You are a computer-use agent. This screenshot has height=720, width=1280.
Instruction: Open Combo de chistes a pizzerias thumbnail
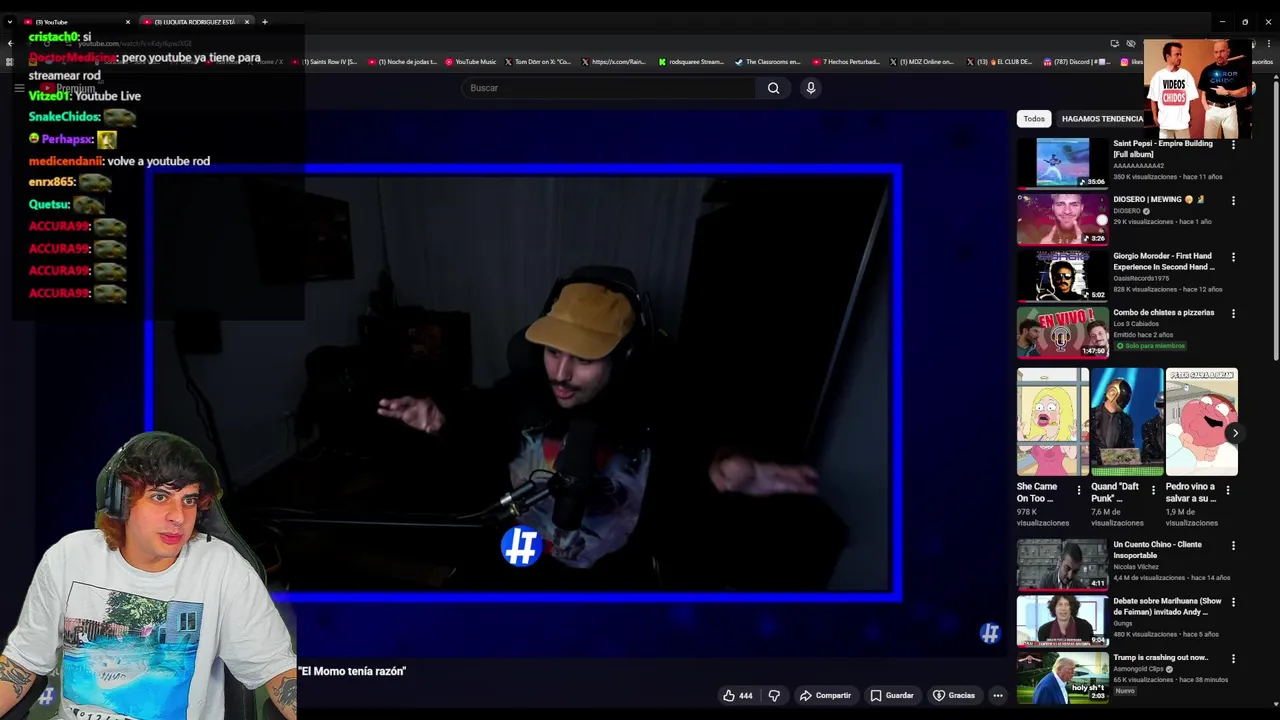point(1062,332)
